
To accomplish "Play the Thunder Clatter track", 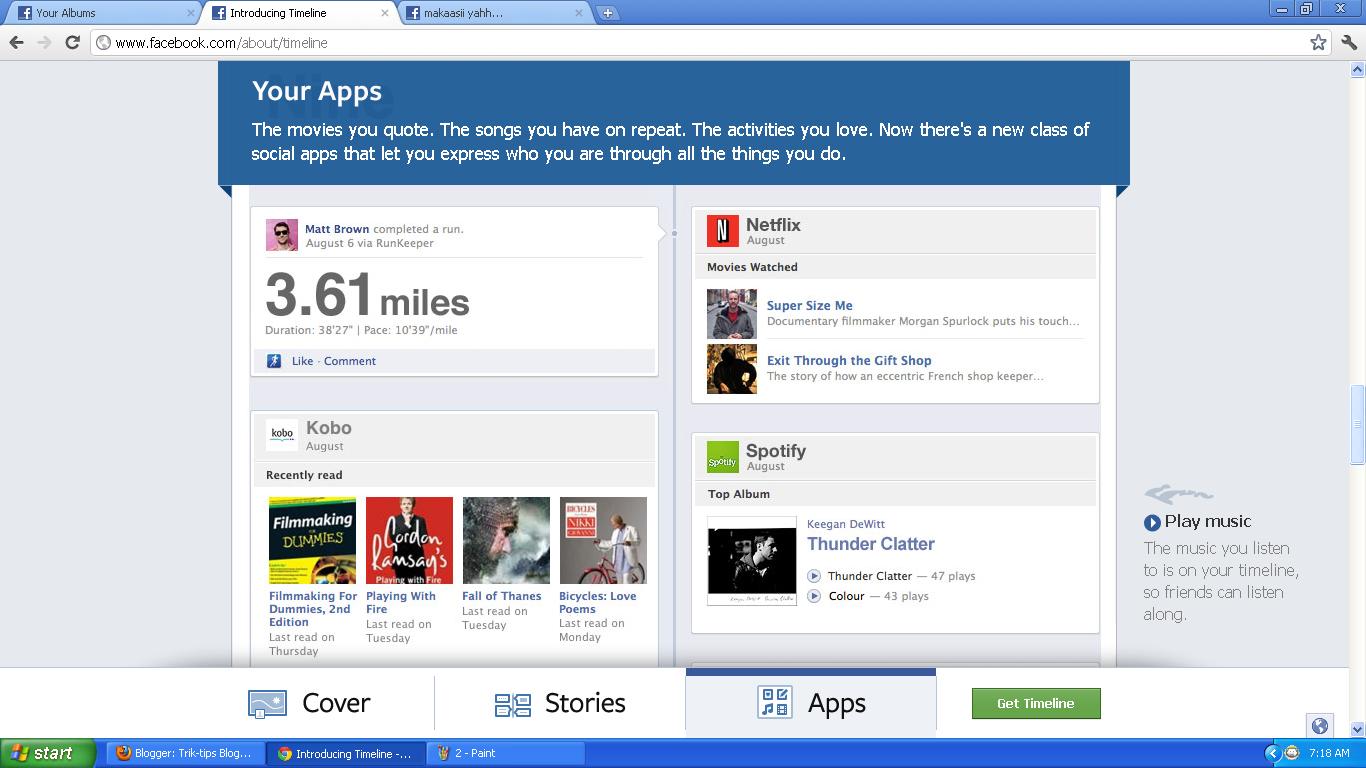I will click(814, 576).
